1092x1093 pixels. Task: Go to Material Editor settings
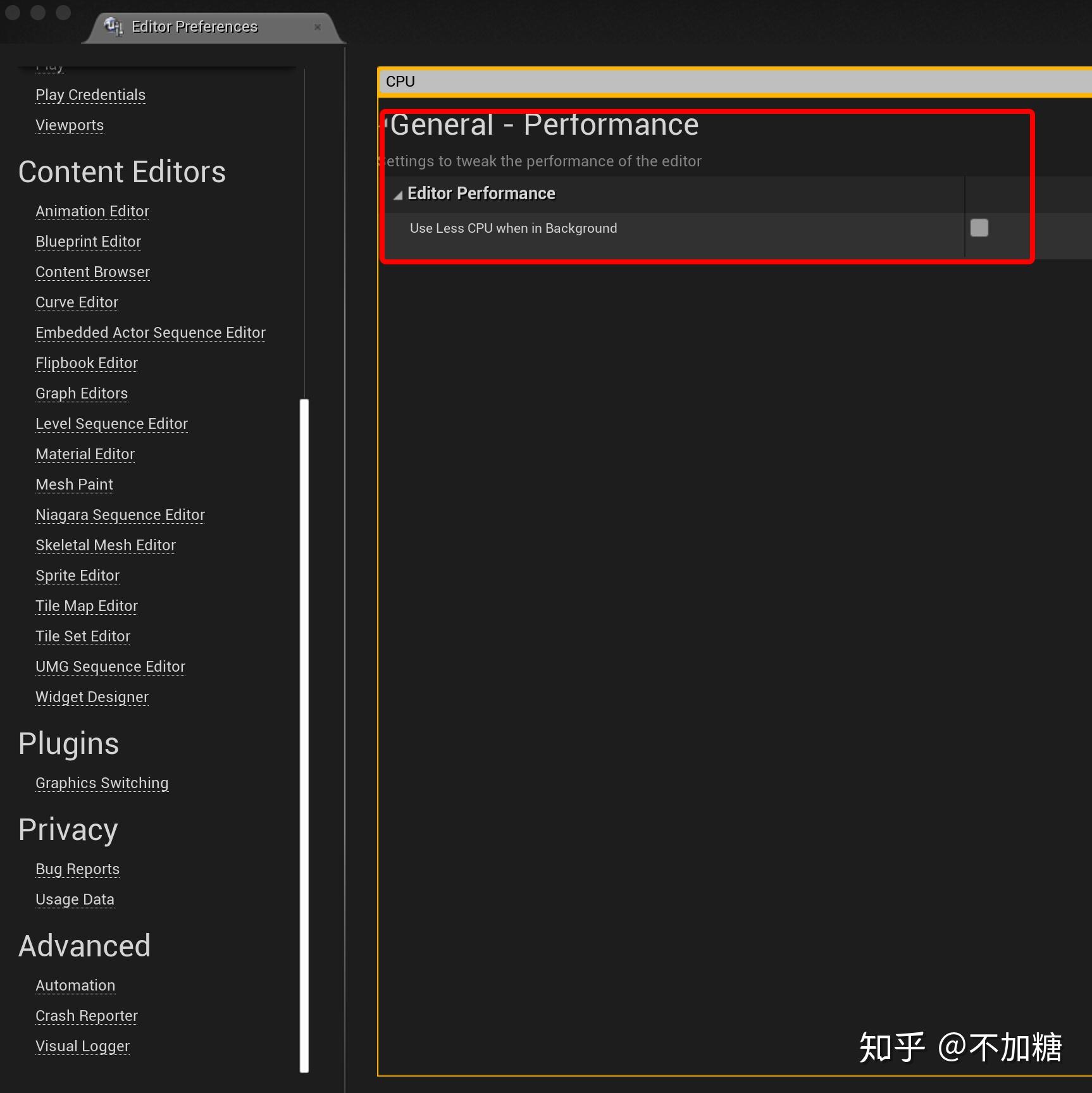(85, 454)
